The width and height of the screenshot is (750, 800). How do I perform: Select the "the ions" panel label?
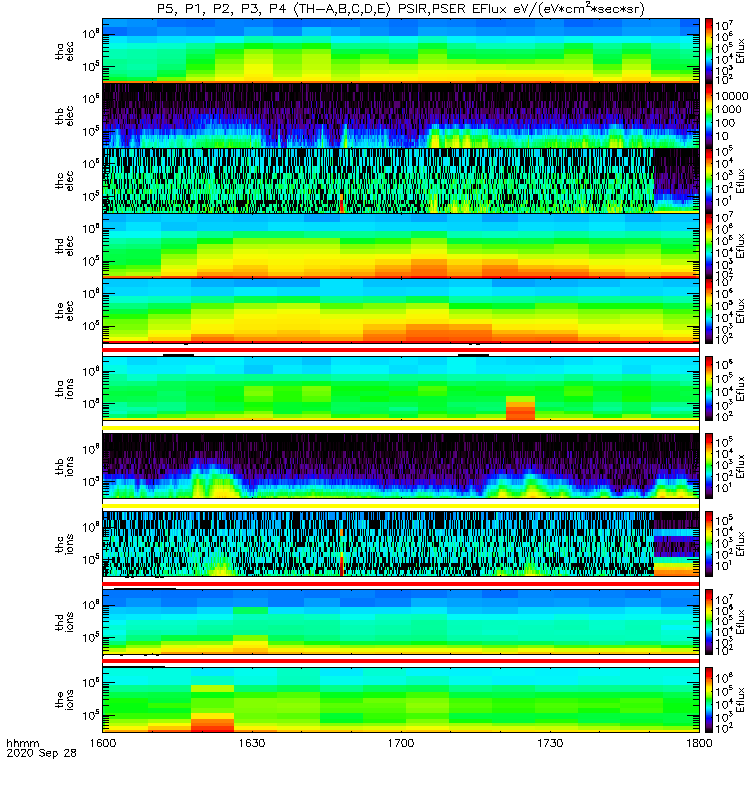(x=65, y=699)
